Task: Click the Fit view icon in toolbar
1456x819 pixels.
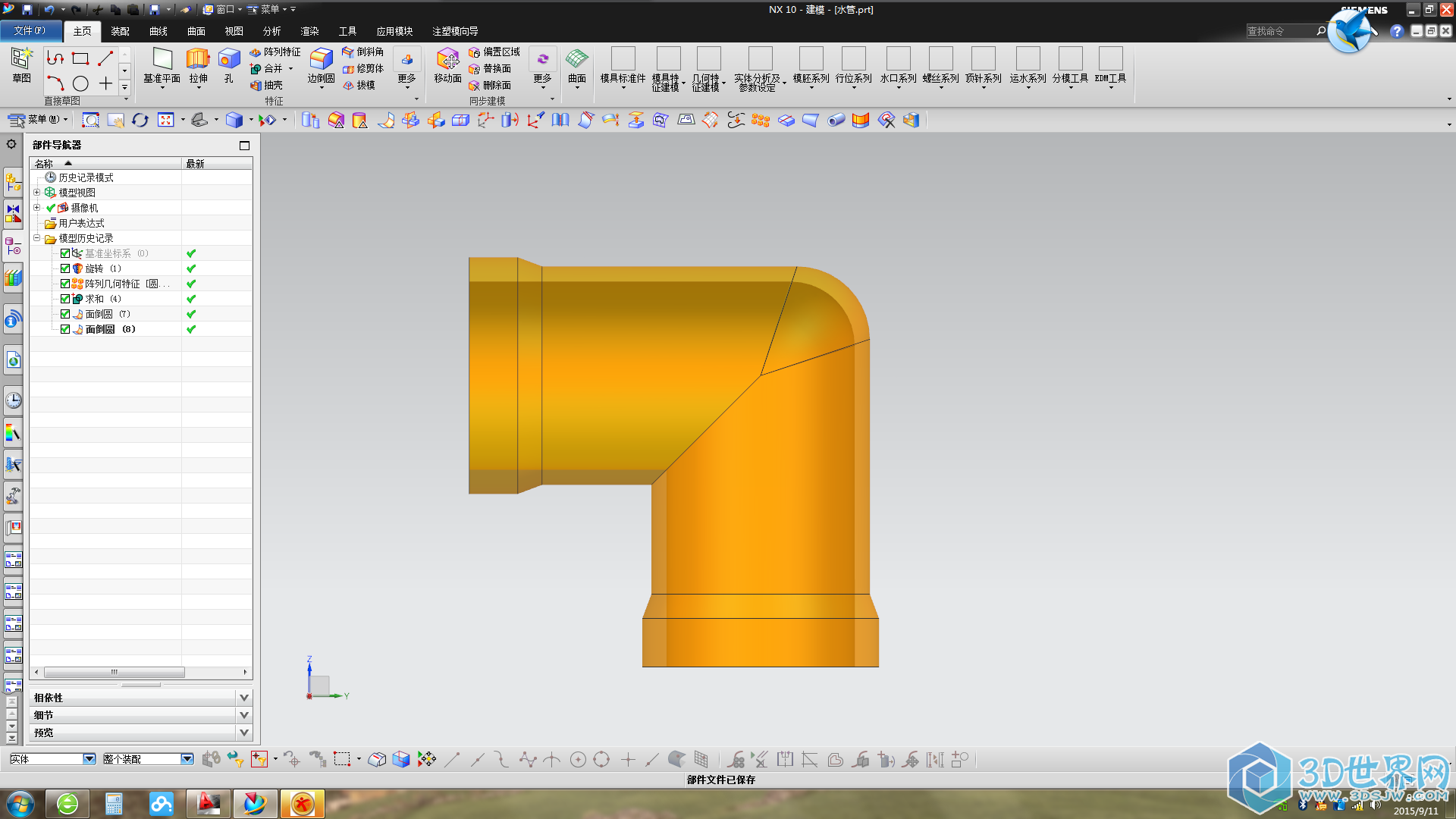Action: [x=166, y=120]
